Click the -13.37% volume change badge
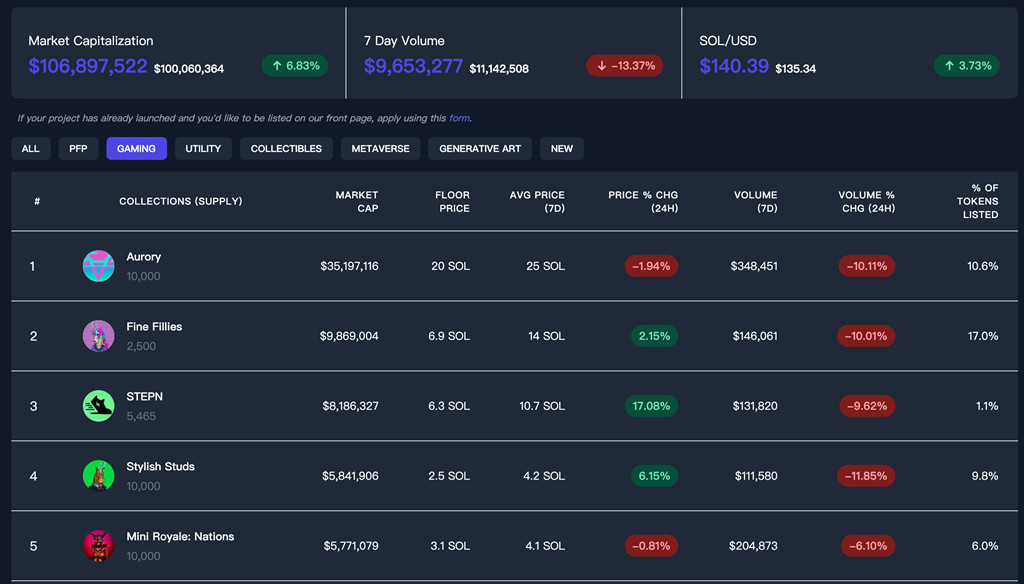1024x584 pixels. (x=625, y=65)
